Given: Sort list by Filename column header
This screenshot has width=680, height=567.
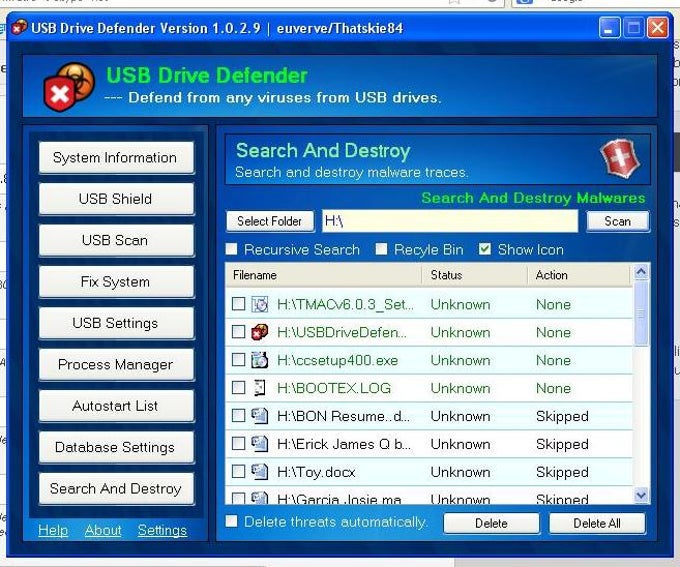Looking at the screenshot, I should [323, 275].
